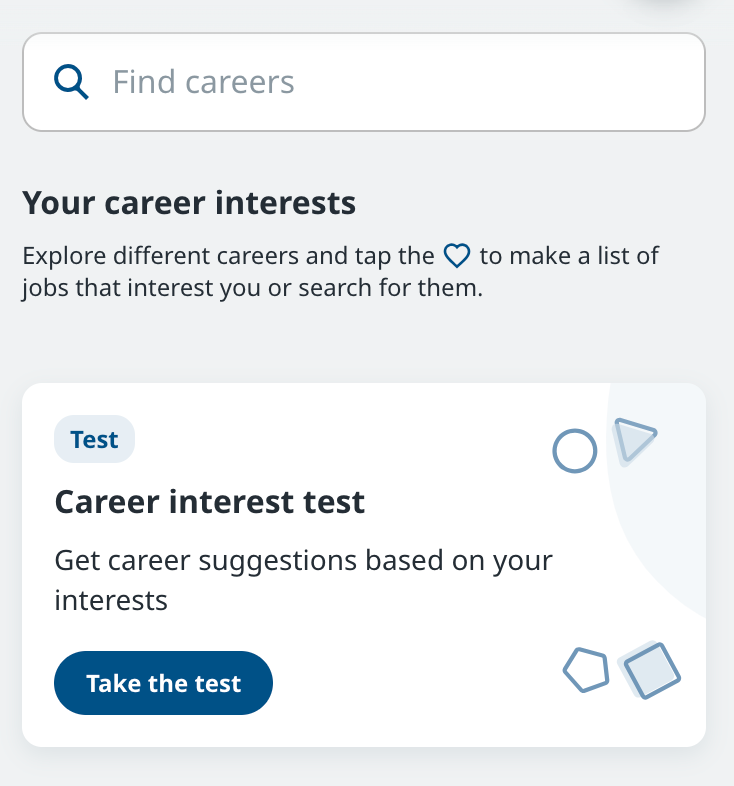Screen dimensions: 734x786
Task: Click the triangle shape on the card
Action: click(x=634, y=439)
